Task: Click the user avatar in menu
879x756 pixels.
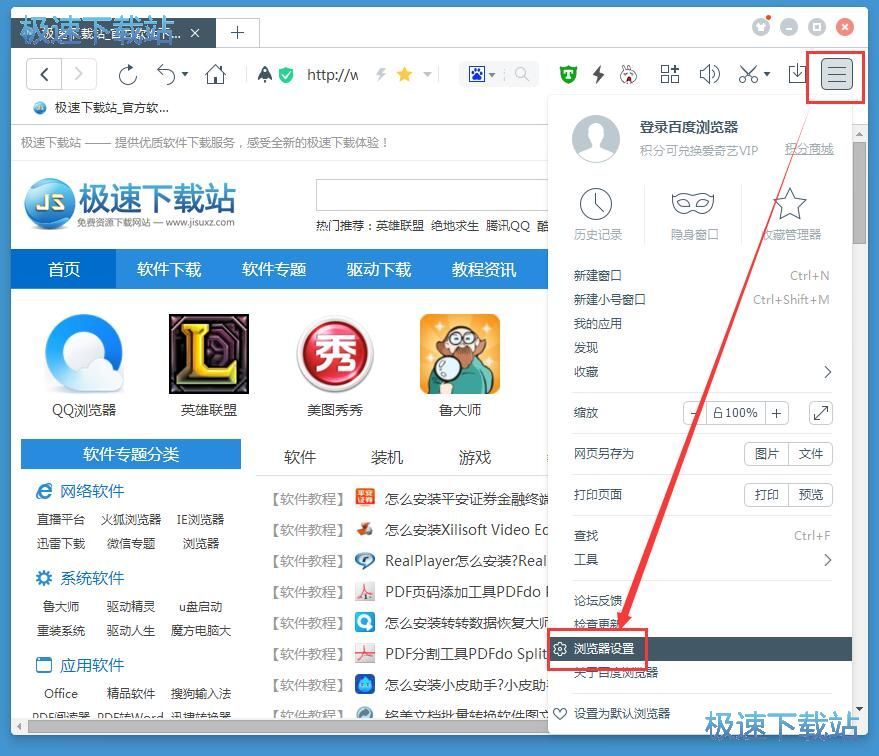Action: pos(596,139)
